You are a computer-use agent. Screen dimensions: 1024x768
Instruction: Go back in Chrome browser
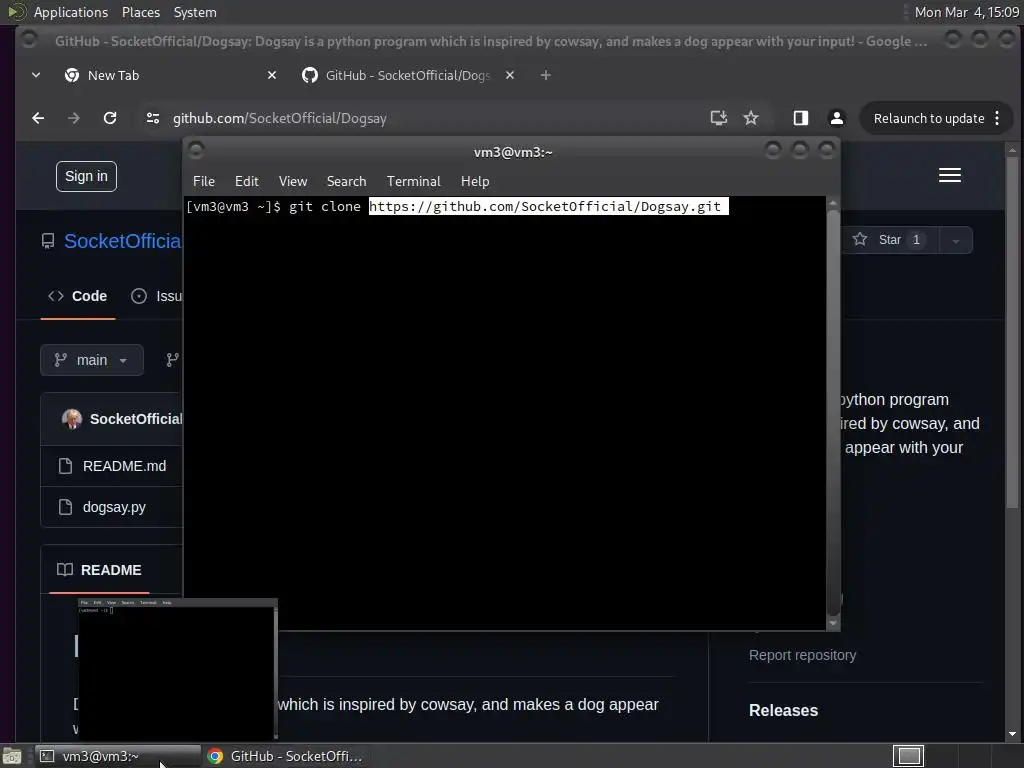[38, 118]
